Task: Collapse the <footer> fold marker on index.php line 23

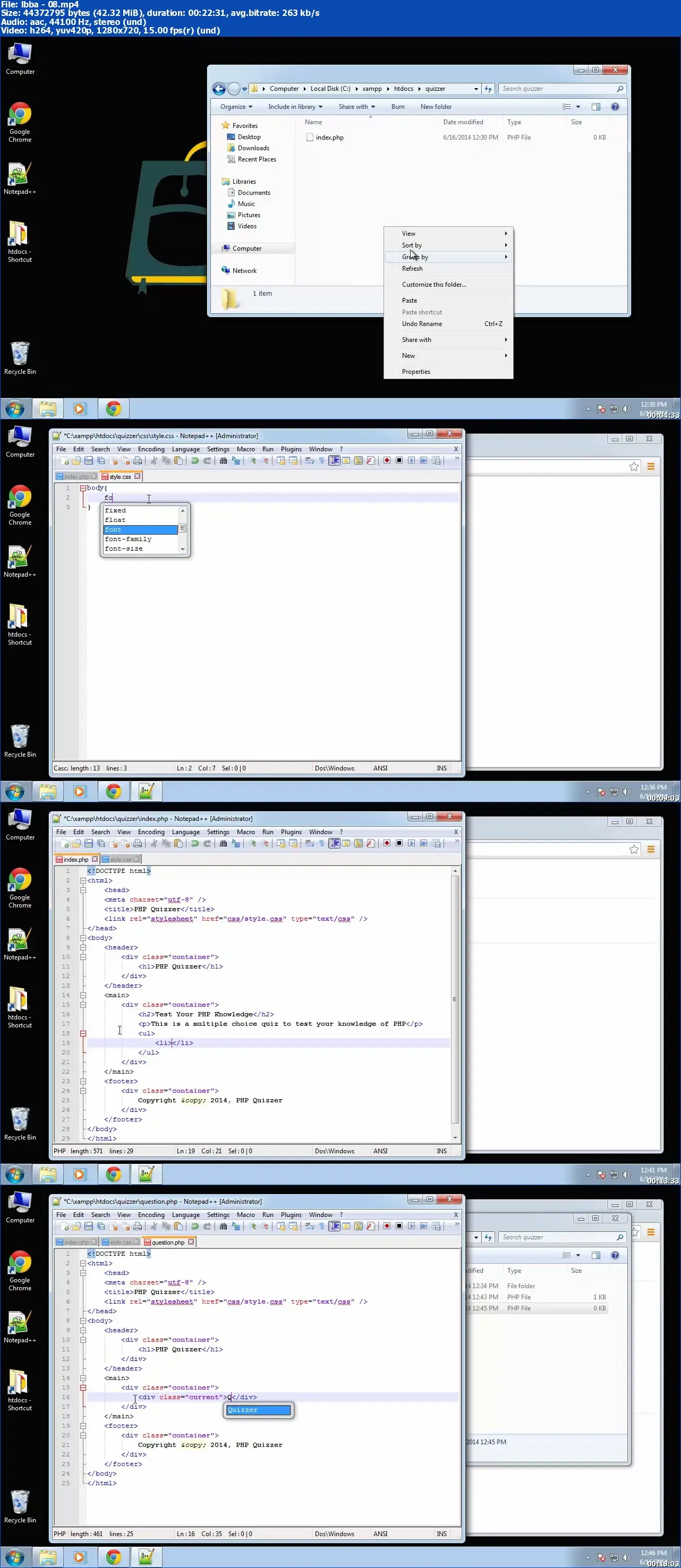Action: point(83,1082)
